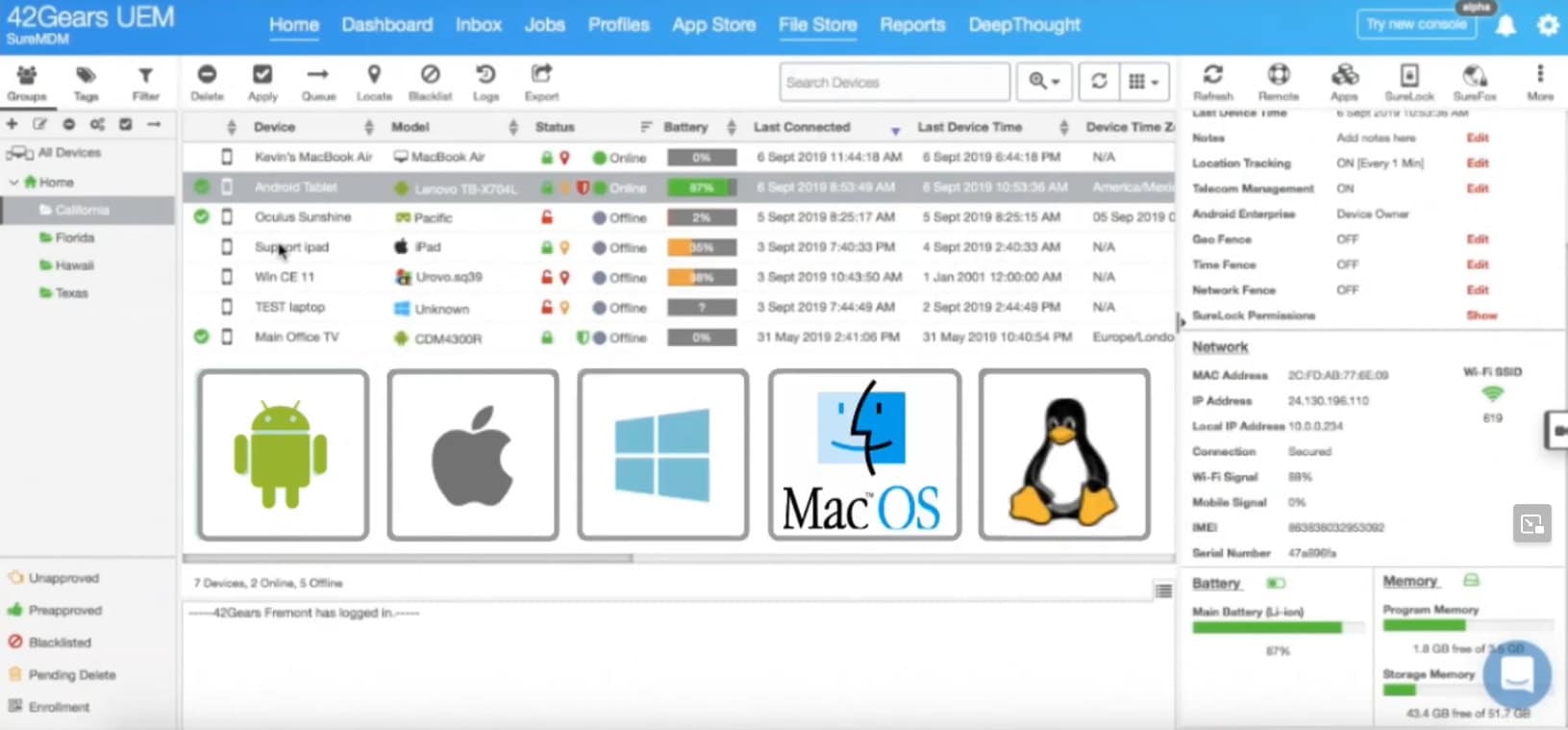Click the Storage Memory usage bar
Viewport: 1568px width, 730px height.
coord(1468,690)
